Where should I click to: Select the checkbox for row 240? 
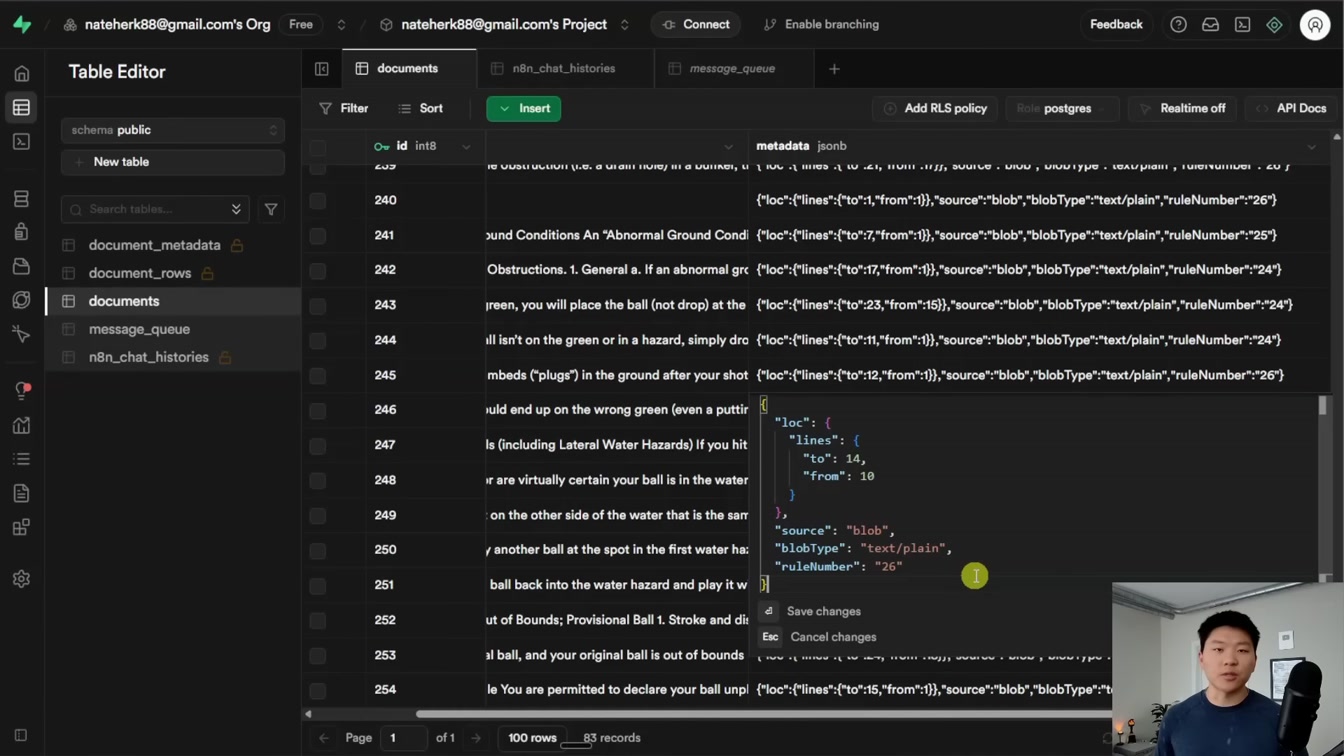[x=318, y=200]
